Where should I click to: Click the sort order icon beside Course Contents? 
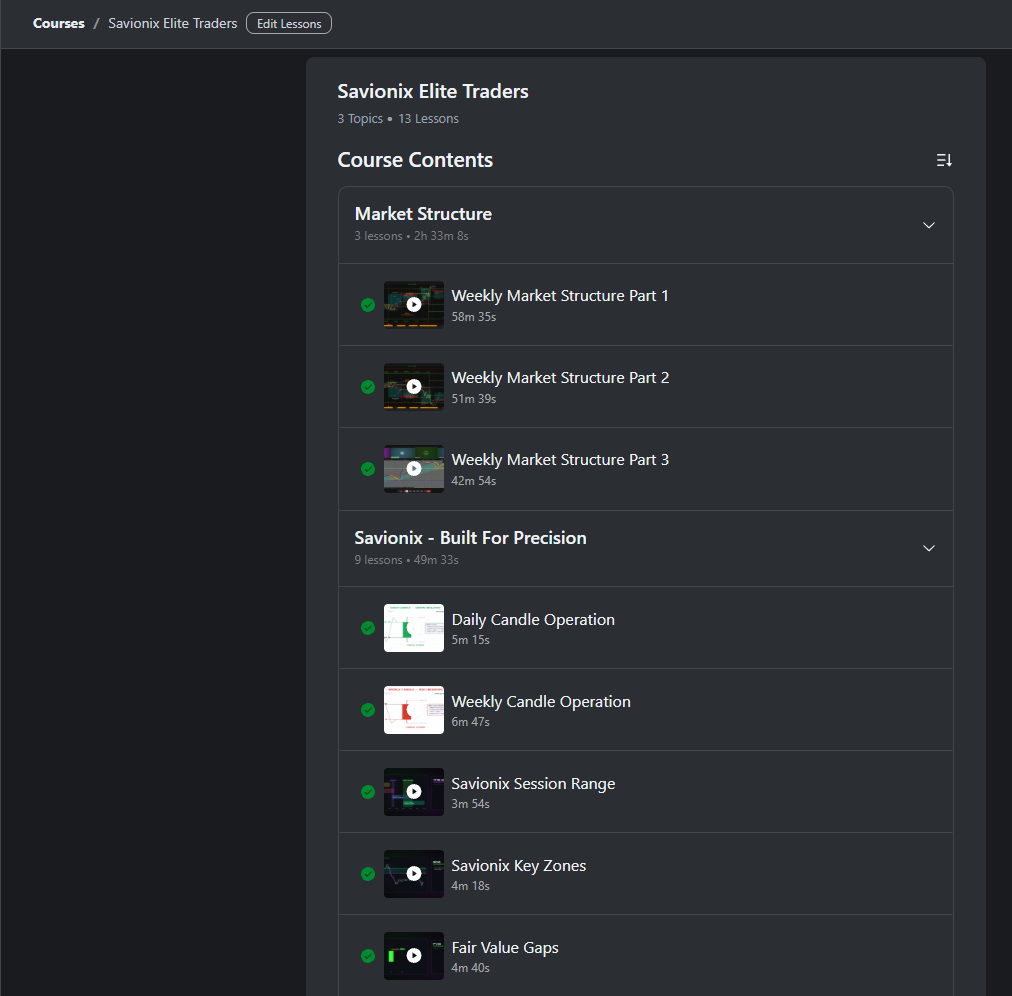pyautogui.click(x=944, y=160)
